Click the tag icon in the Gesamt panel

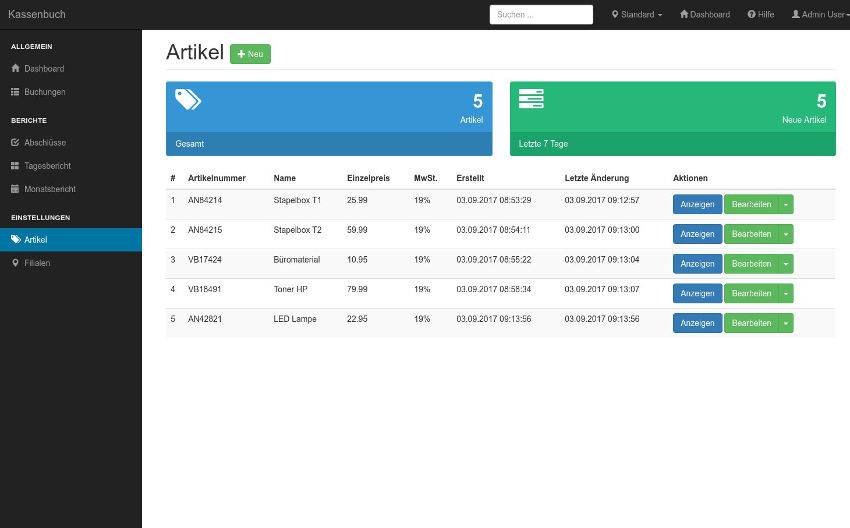point(188,99)
